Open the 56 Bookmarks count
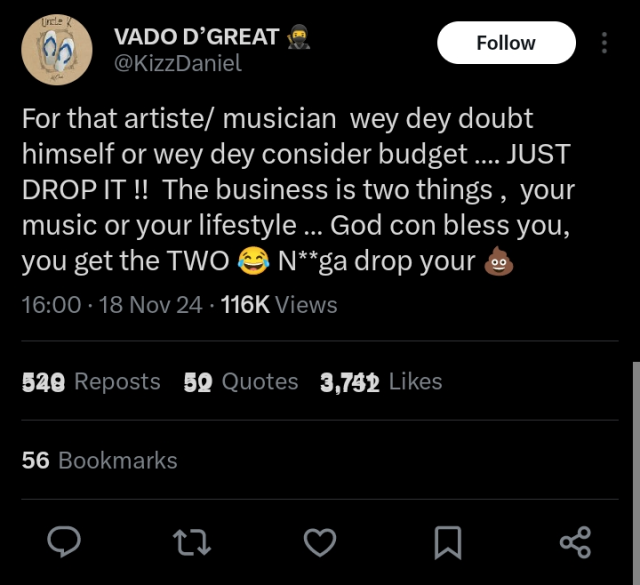This screenshot has height=585, width=640. click(99, 460)
